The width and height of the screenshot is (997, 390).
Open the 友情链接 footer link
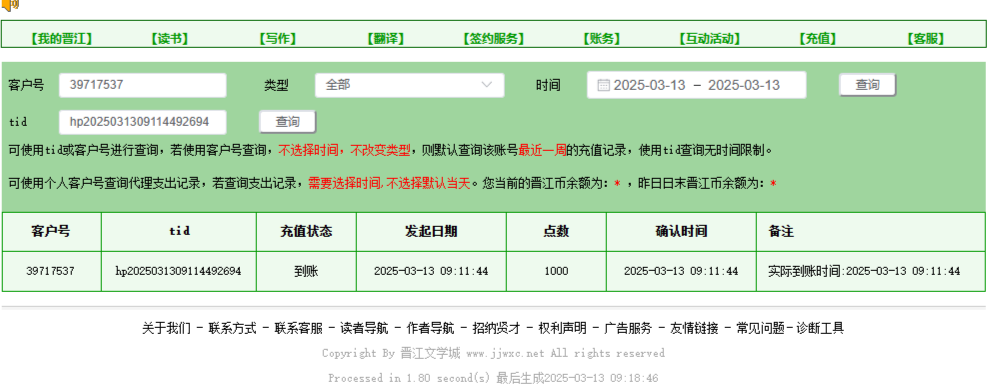click(x=694, y=329)
